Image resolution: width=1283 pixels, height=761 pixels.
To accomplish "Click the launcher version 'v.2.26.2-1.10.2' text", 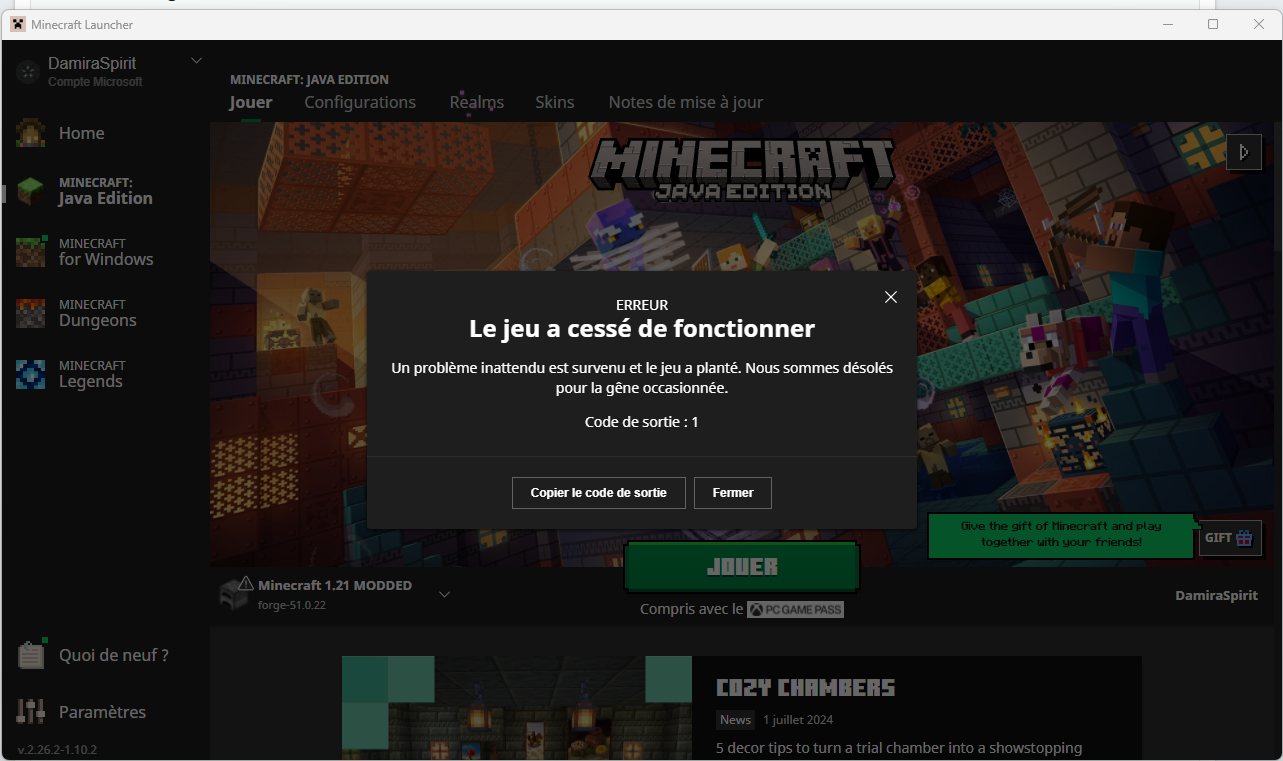I will pos(57,749).
